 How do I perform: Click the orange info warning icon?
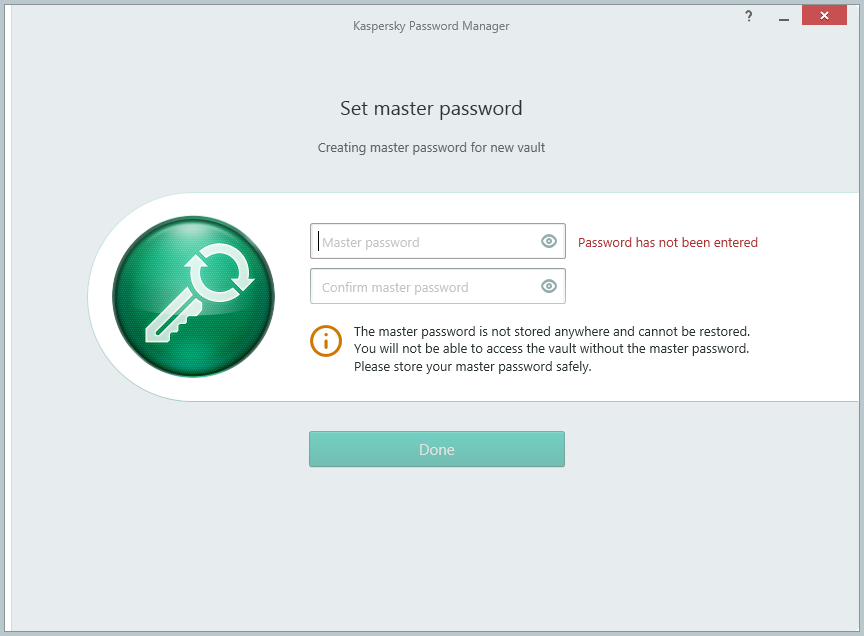325,341
